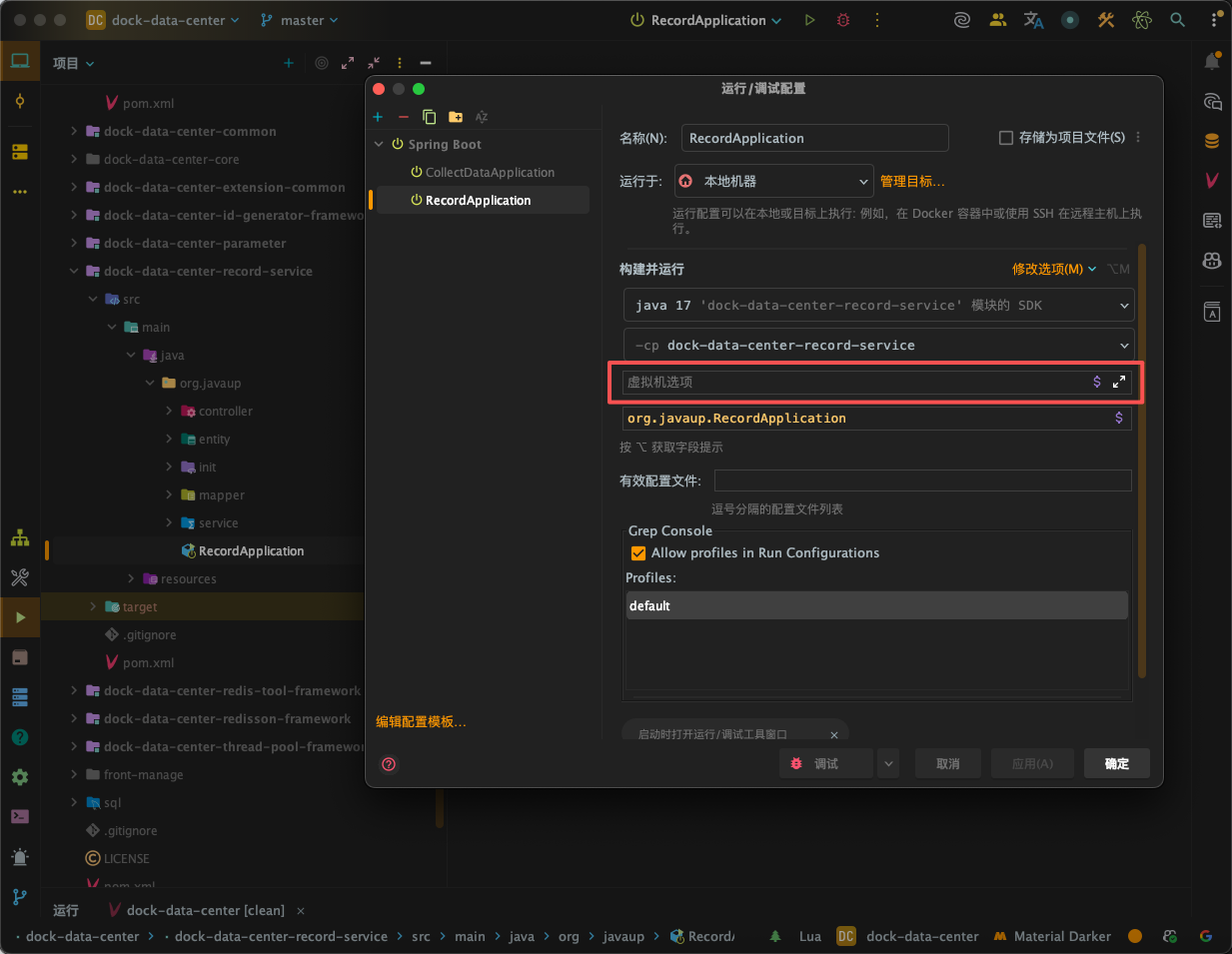1232x954 pixels.
Task: Click the active profiles input field
Action: [x=922, y=481]
